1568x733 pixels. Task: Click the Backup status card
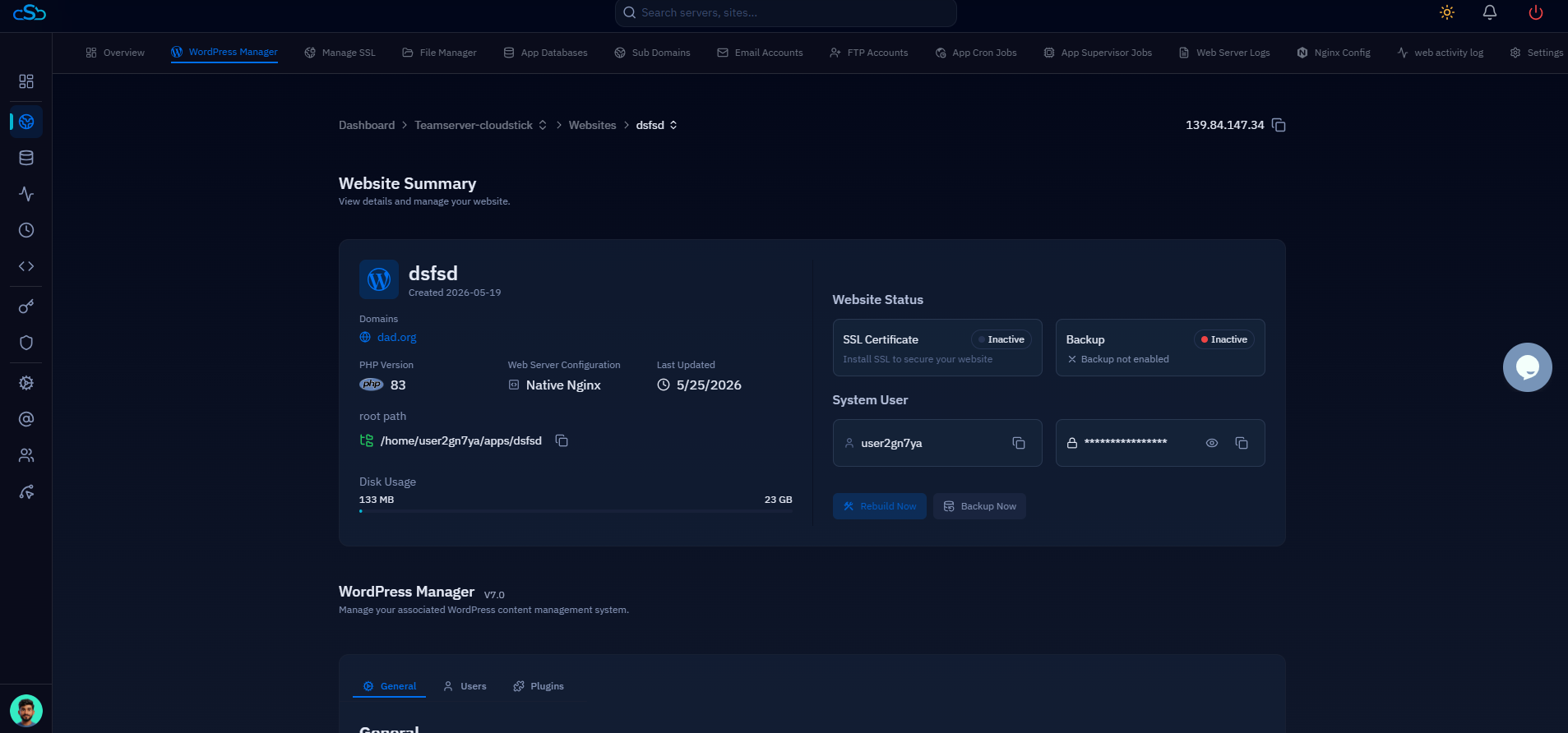click(1160, 348)
